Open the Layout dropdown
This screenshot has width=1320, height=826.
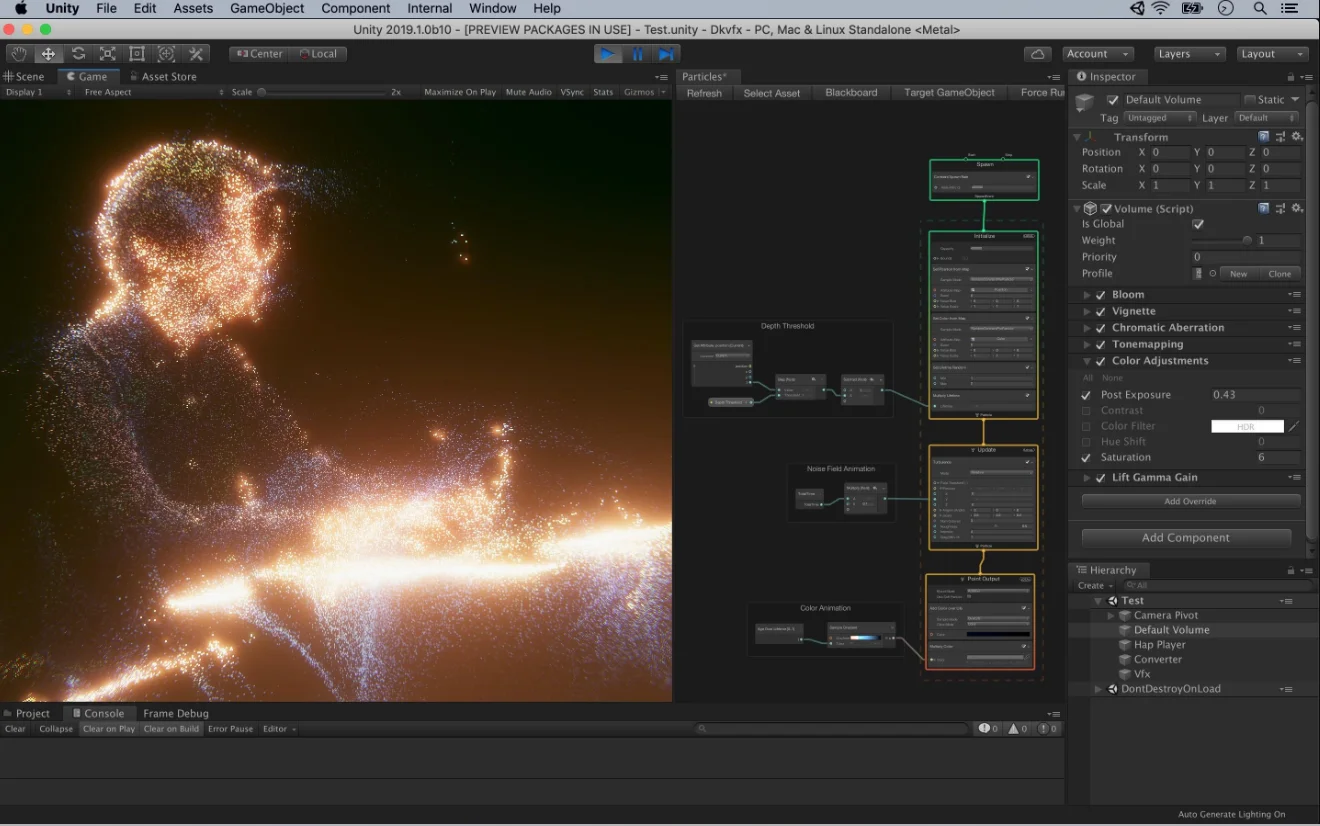coord(1272,54)
